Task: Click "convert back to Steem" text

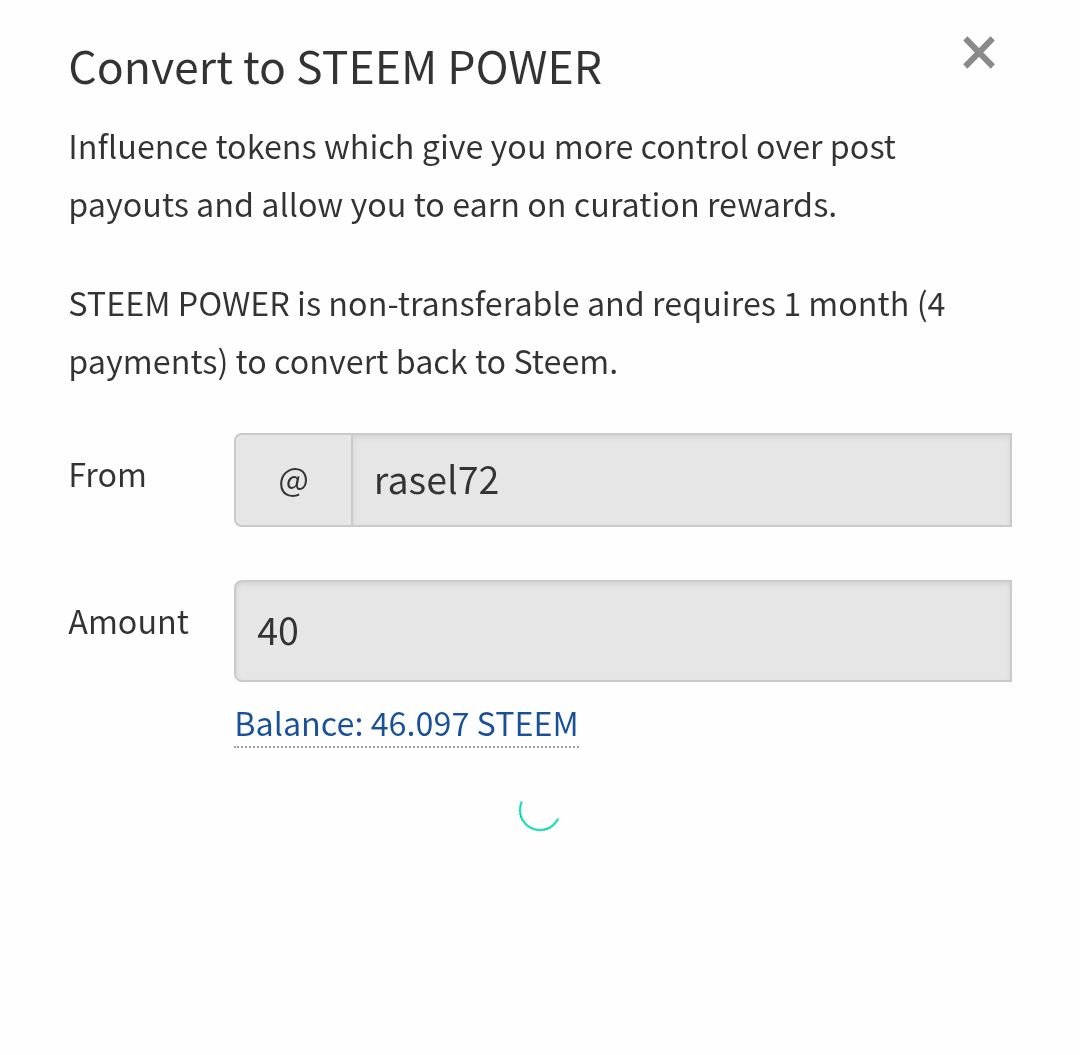Action: (x=445, y=362)
